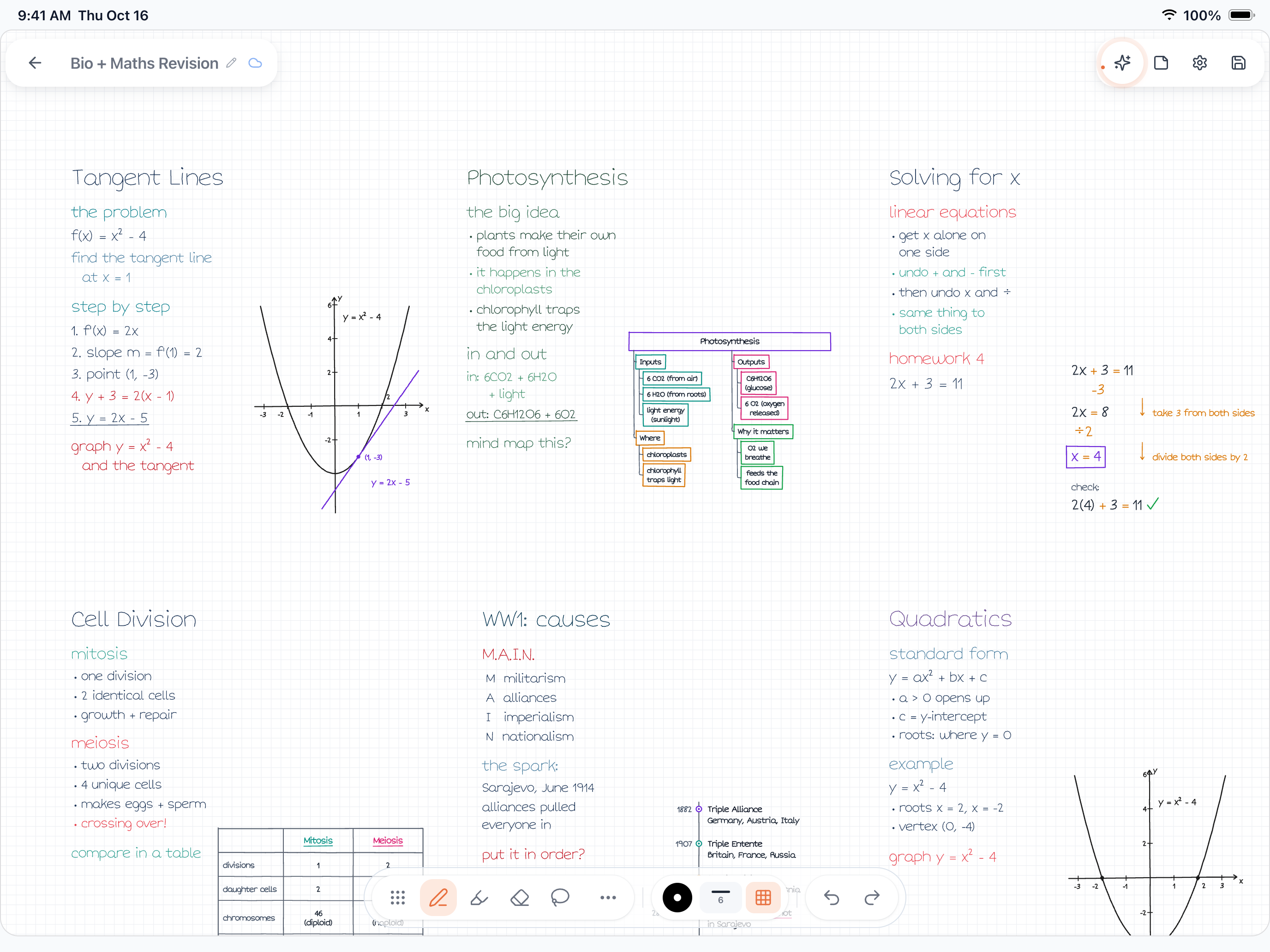Select the highlighter tool
Viewport: 1270px width, 952px height.
point(479,898)
